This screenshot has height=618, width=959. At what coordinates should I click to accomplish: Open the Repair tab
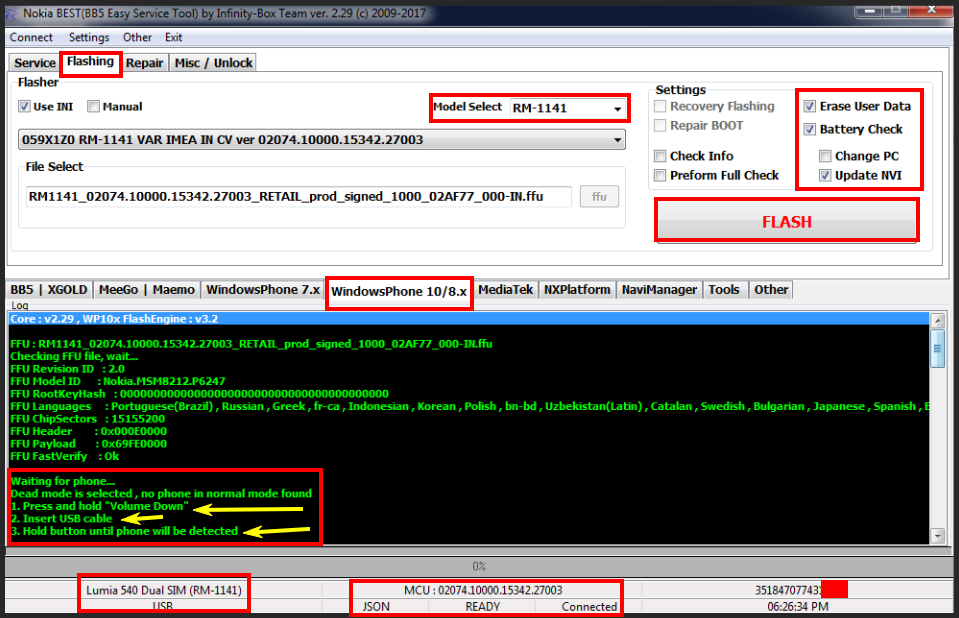(x=144, y=63)
